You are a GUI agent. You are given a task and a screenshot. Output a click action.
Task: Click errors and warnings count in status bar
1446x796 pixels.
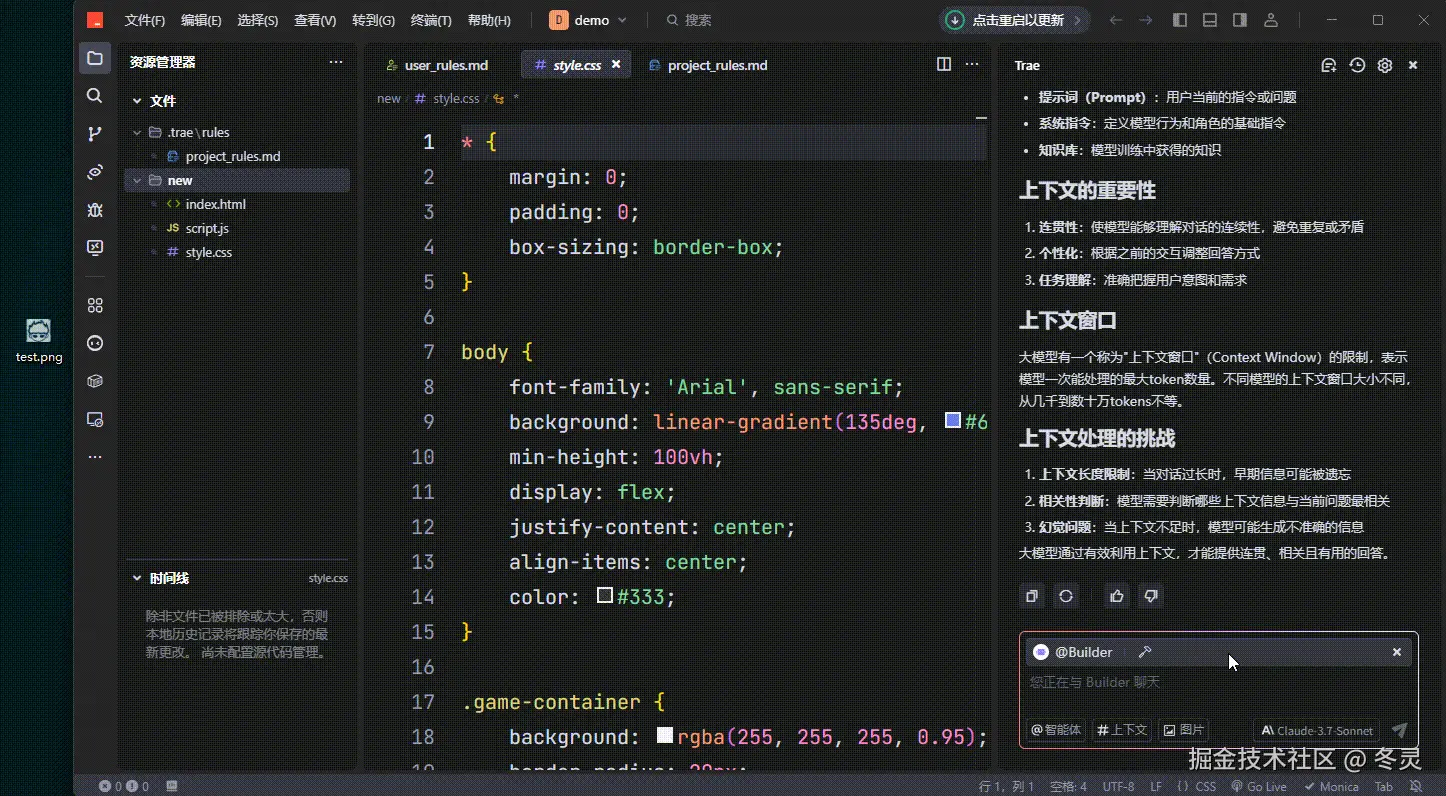click(124, 786)
